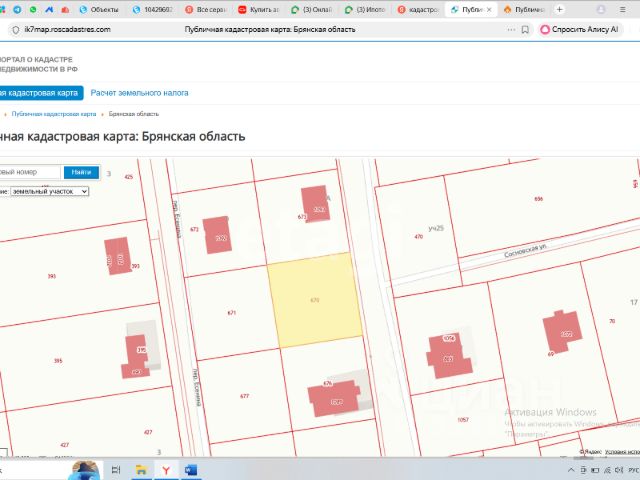Click 'Спросить Алису AI' button
The height and width of the screenshot is (480, 640).
coord(579,29)
